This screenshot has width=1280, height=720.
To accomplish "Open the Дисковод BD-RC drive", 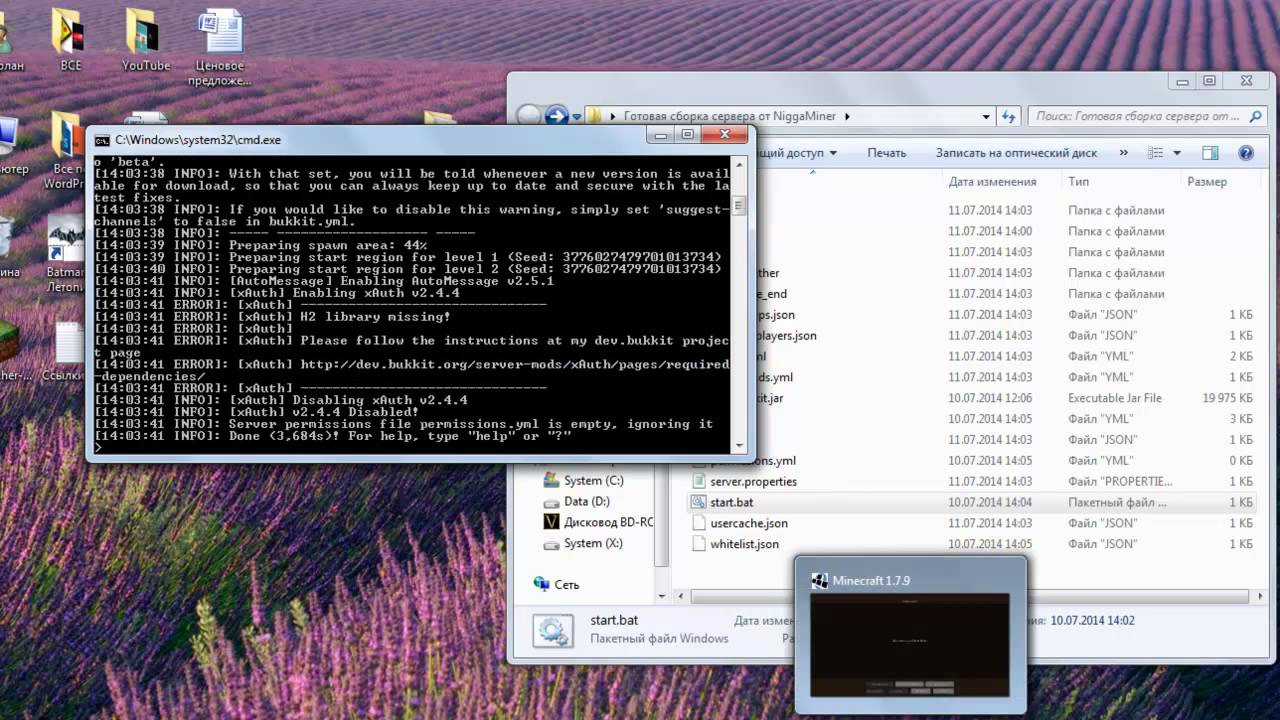I will [x=598, y=522].
